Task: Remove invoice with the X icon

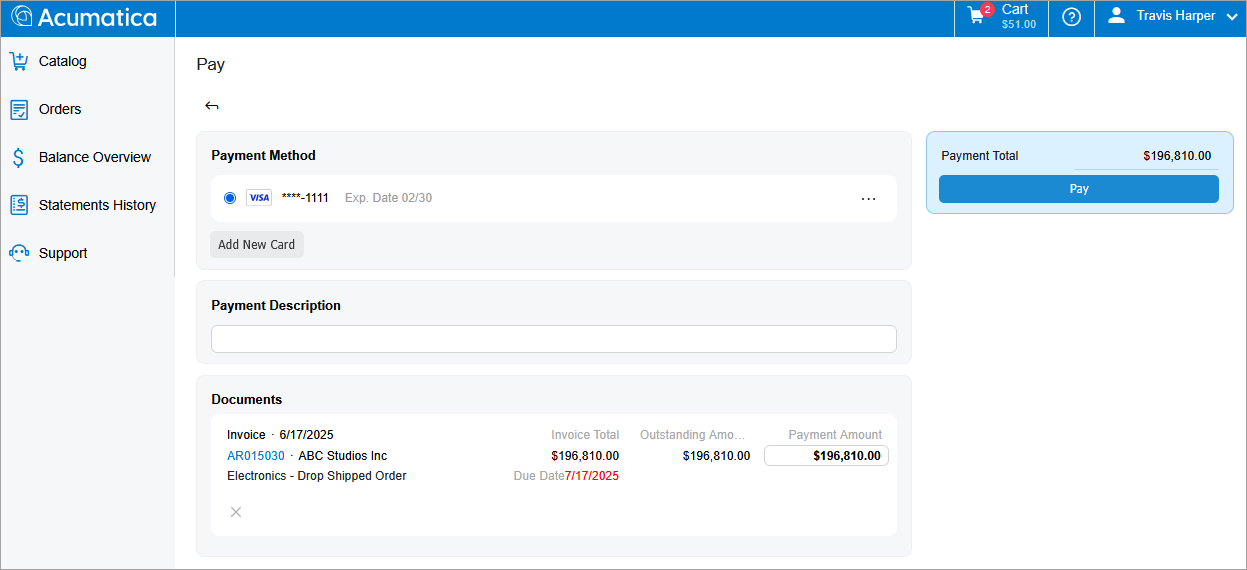Action: click(x=236, y=512)
